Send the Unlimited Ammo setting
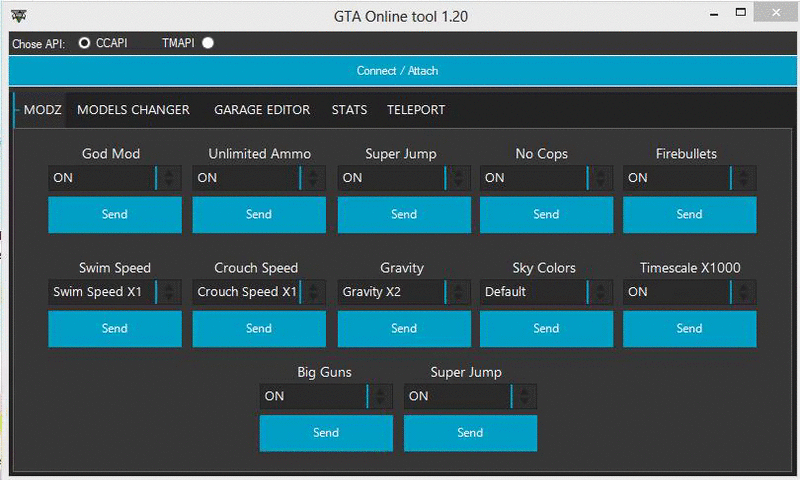Image resolution: width=800 pixels, height=480 pixels. coord(259,215)
